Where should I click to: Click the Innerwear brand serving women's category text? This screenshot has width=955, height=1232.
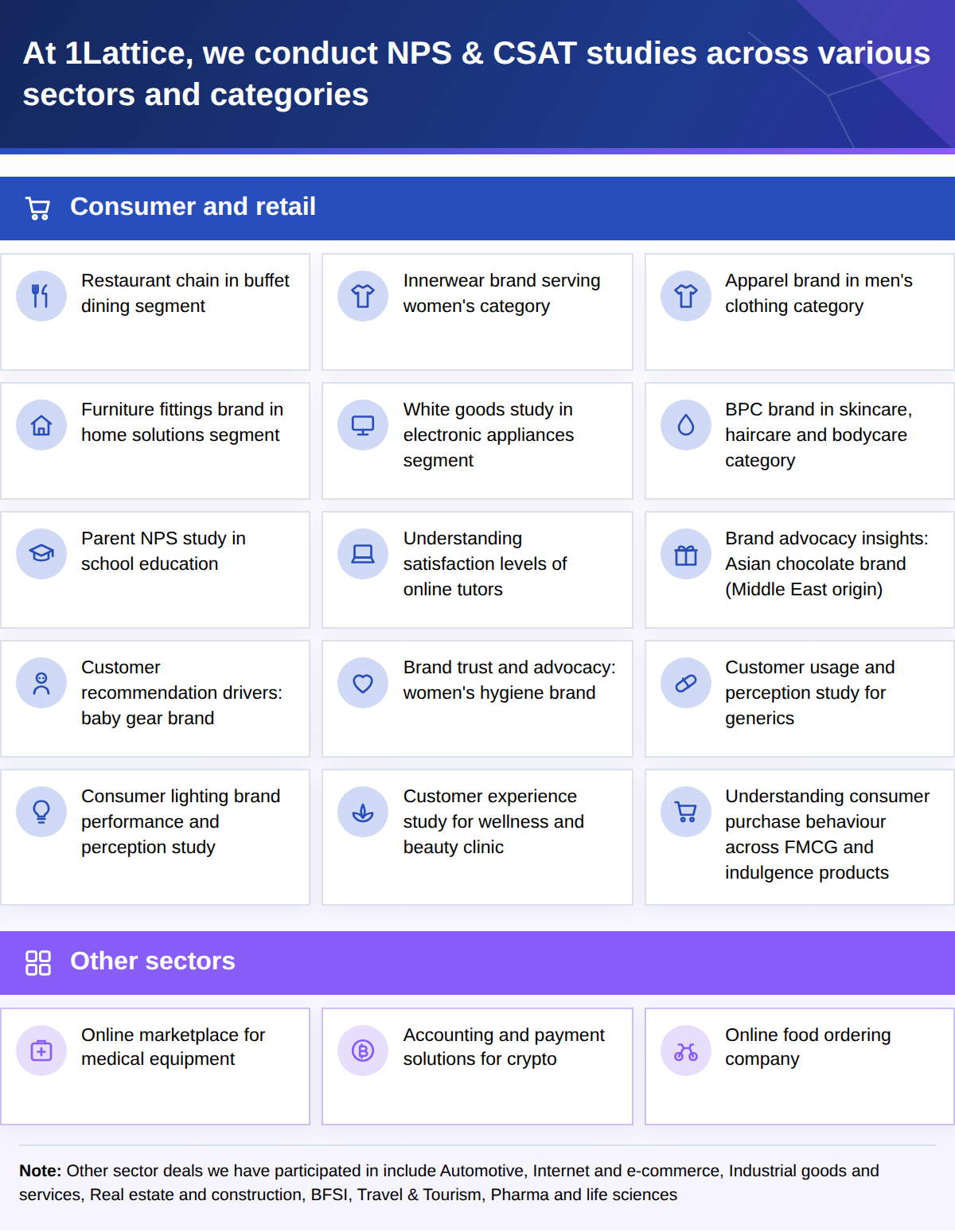click(x=501, y=293)
